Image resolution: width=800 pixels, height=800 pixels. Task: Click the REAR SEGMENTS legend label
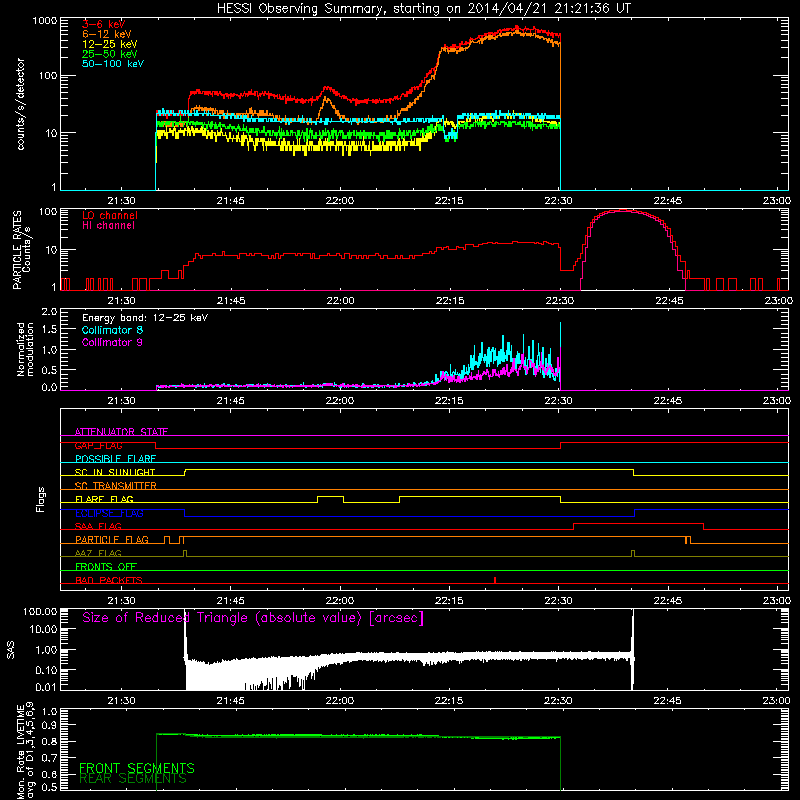click(133, 779)
